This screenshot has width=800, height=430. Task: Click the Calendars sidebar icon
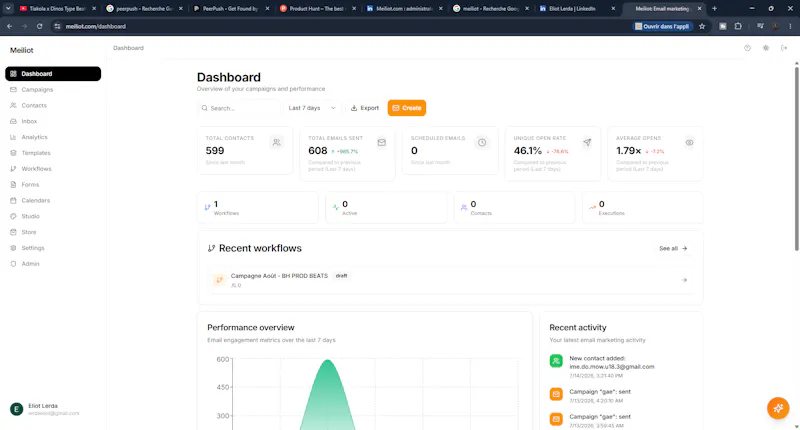[13, 200]
